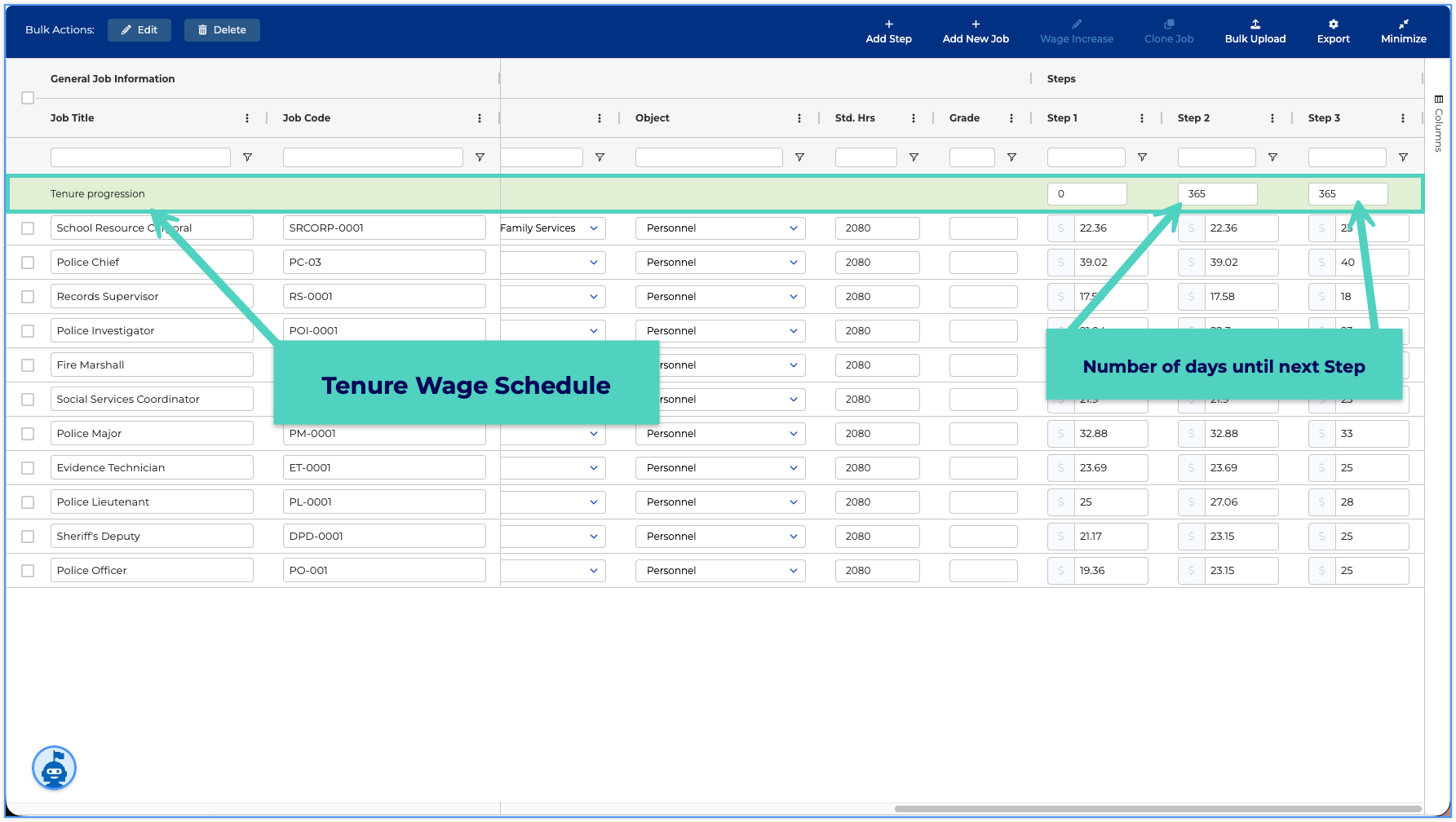Open the Columns side panel tab

tap(1438, 124)
